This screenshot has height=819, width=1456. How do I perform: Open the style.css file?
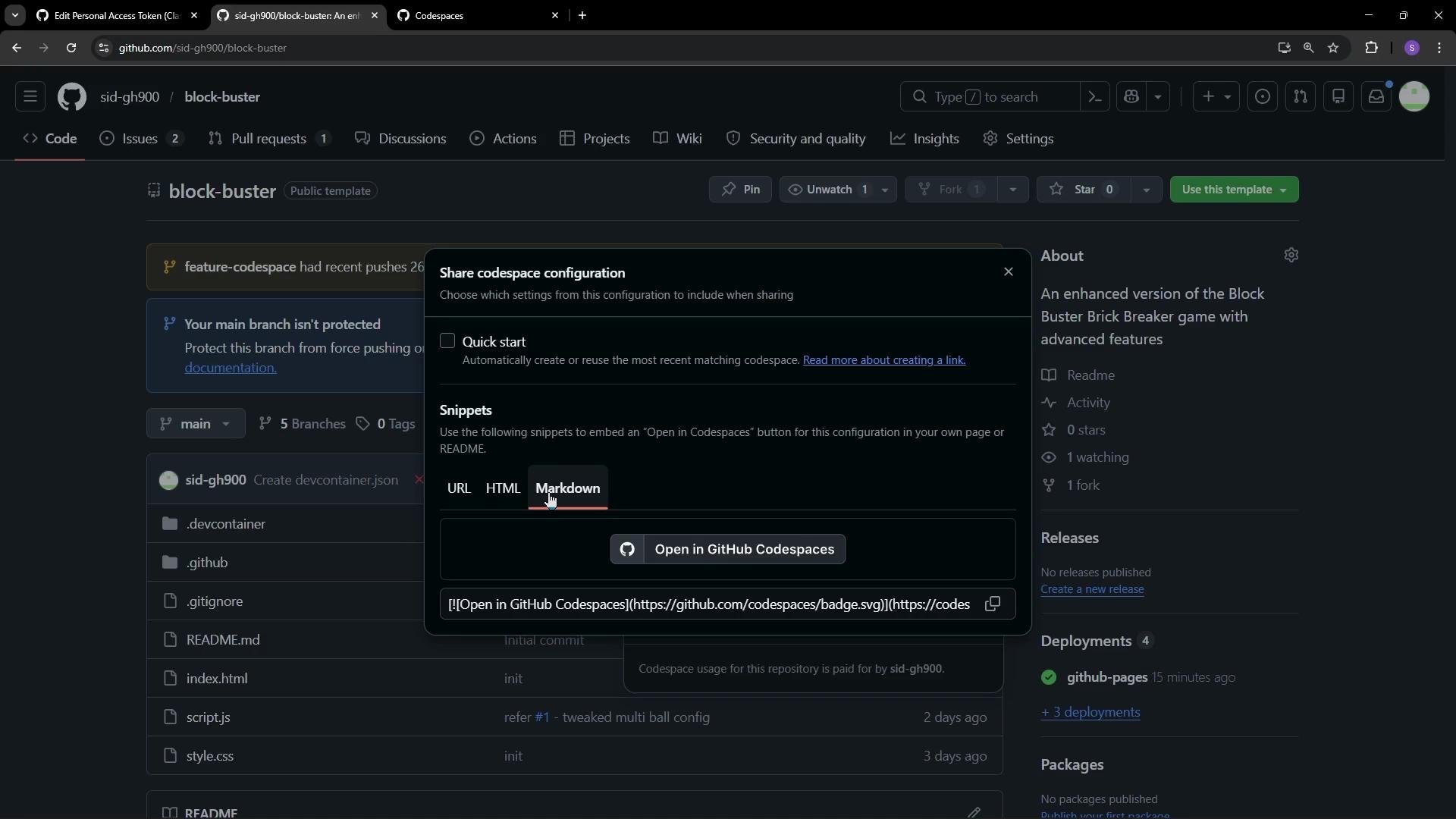click(x=210, y=756)
